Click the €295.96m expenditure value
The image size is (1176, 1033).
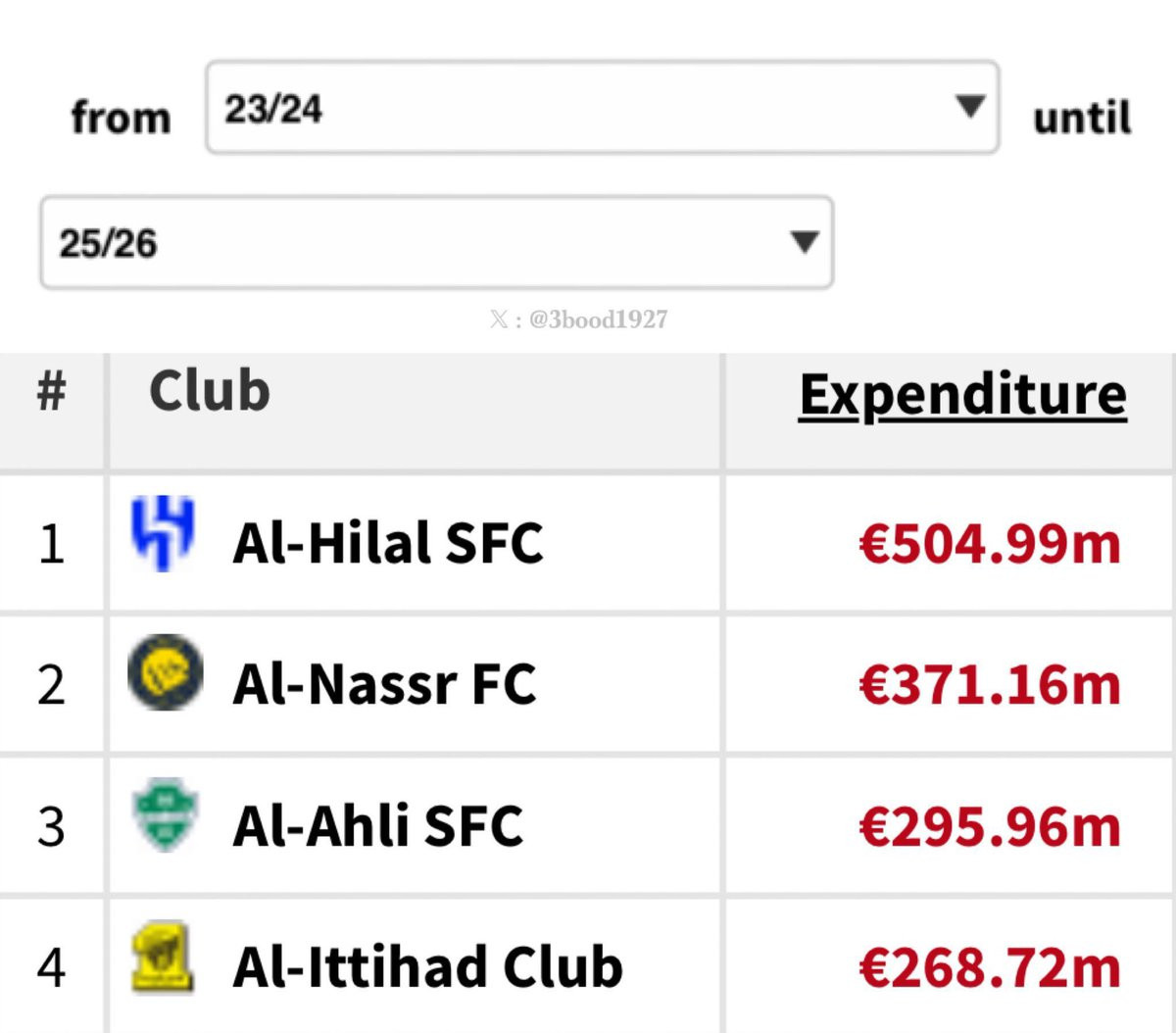990,826
